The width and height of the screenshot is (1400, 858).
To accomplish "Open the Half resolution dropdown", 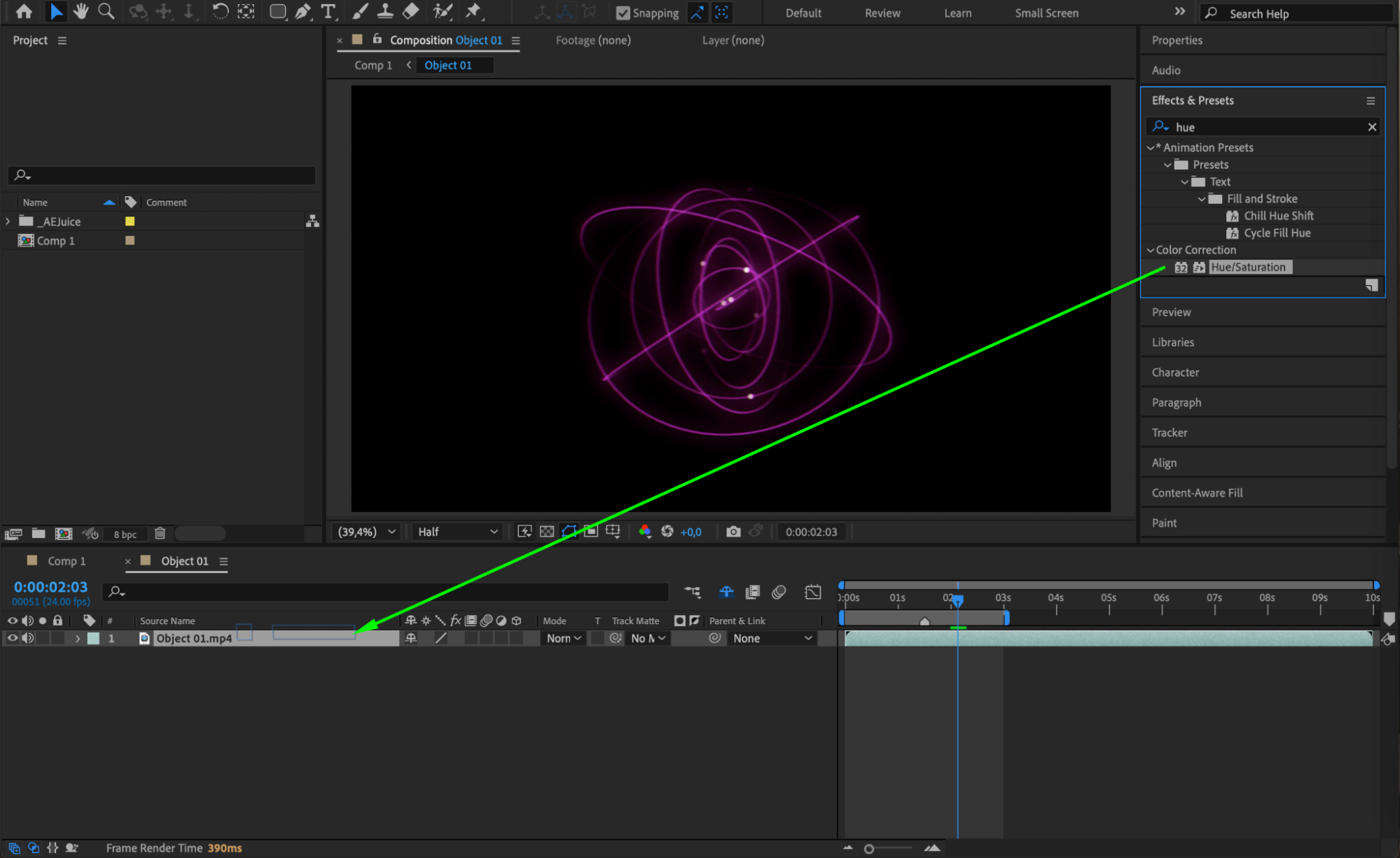I will [457, 532].
